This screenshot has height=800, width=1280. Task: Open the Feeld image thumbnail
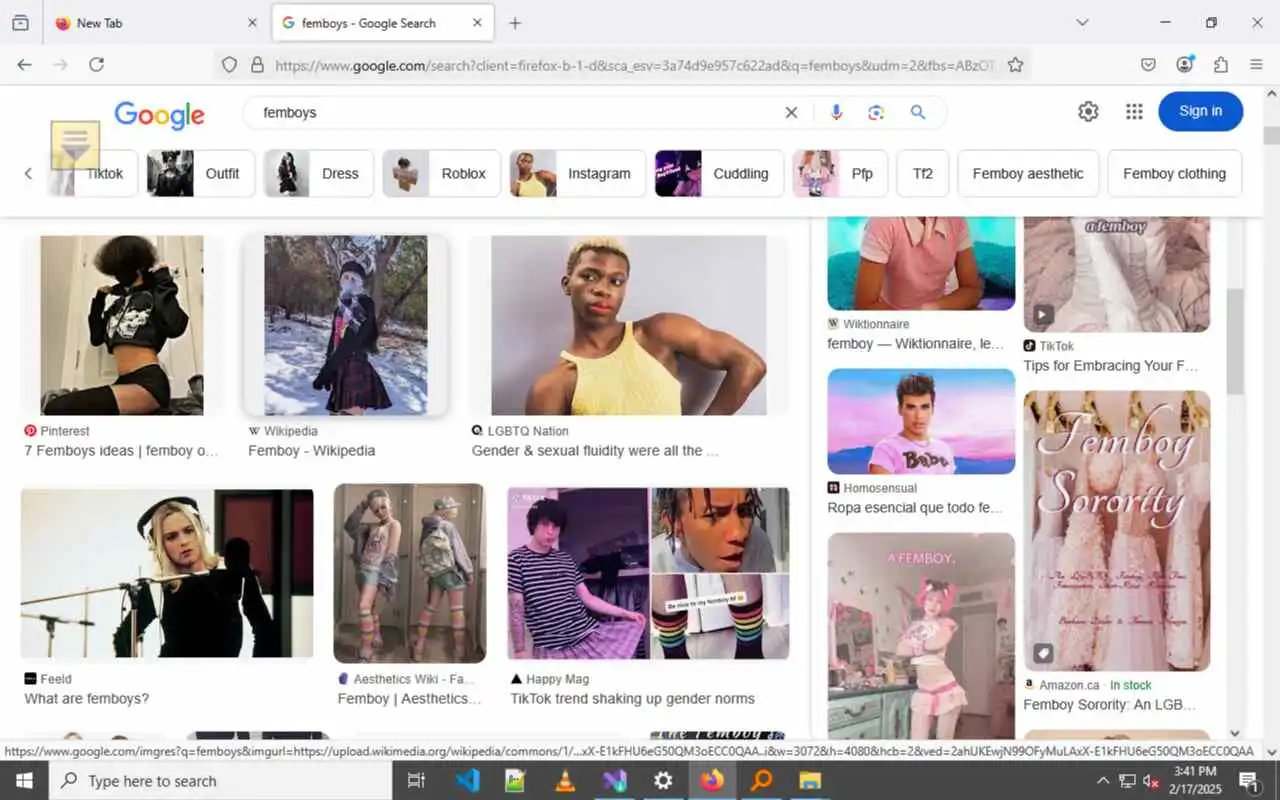[167, 574]
